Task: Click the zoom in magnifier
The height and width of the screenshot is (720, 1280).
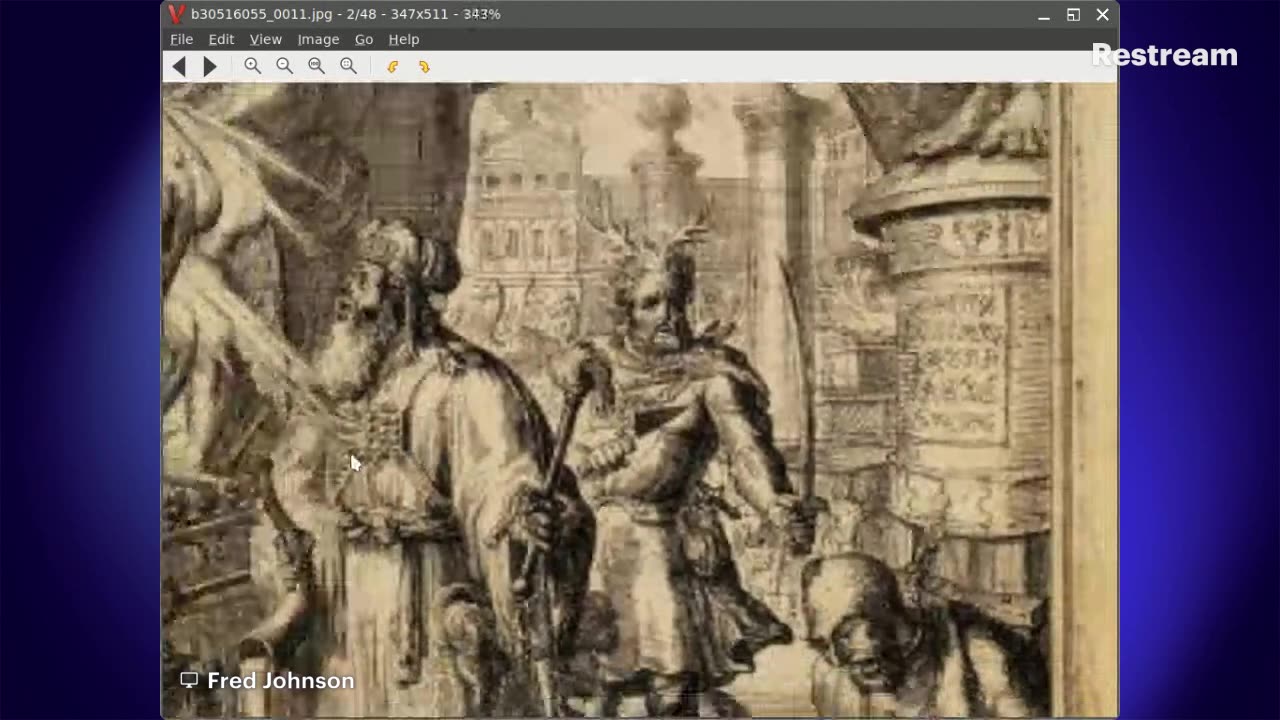Action: pos(253,66)
